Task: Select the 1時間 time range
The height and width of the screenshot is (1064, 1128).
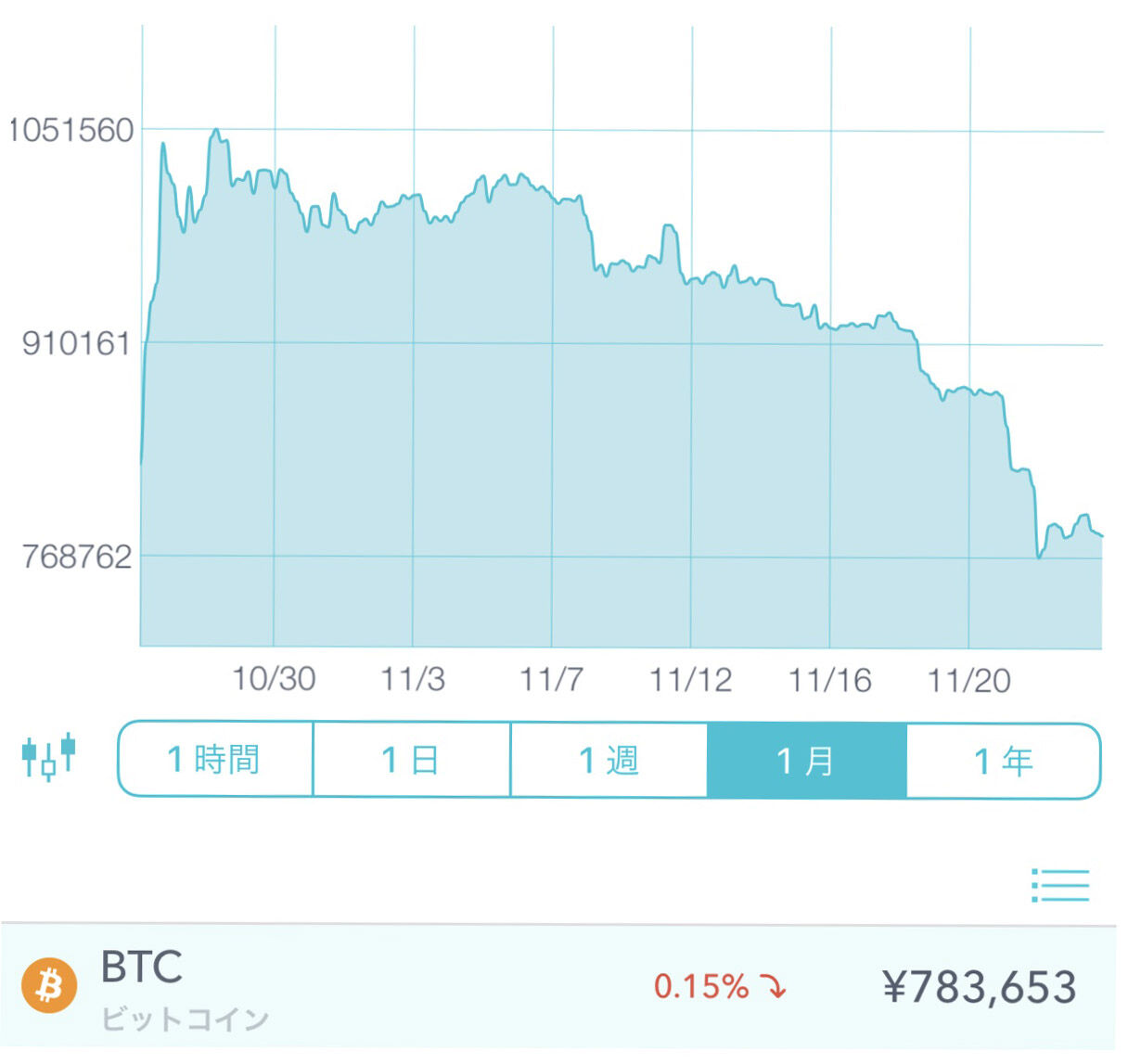Action: (215, 760)
